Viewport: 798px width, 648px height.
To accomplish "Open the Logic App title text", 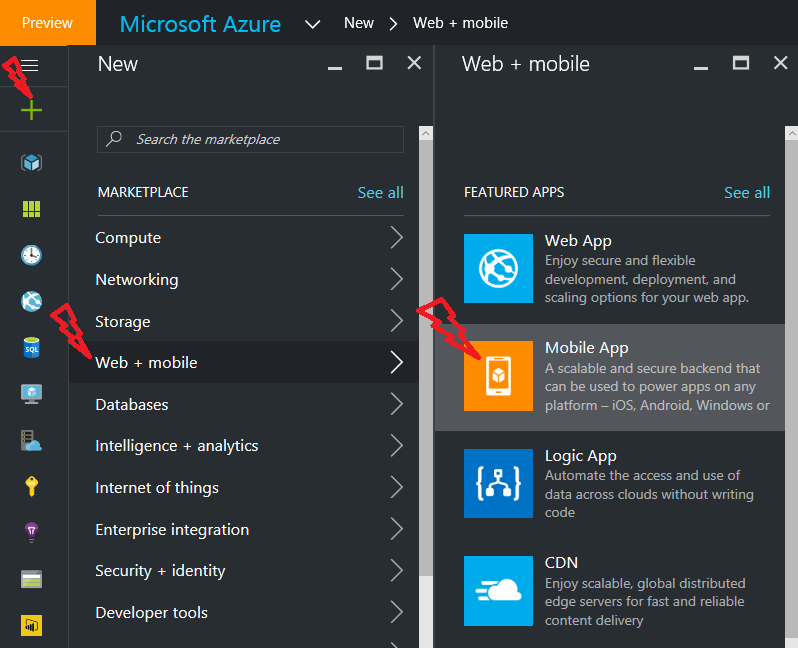I will (x=580, y=456).
